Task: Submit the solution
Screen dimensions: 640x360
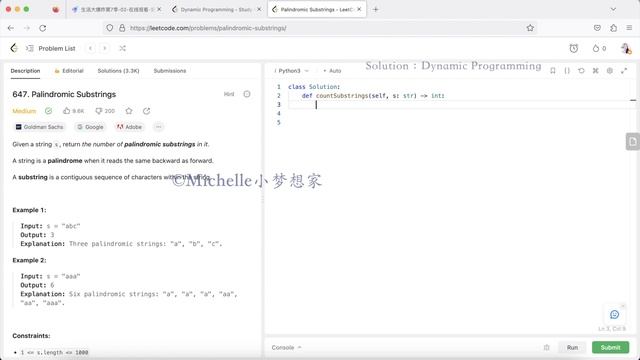Action: click(610, 347)
